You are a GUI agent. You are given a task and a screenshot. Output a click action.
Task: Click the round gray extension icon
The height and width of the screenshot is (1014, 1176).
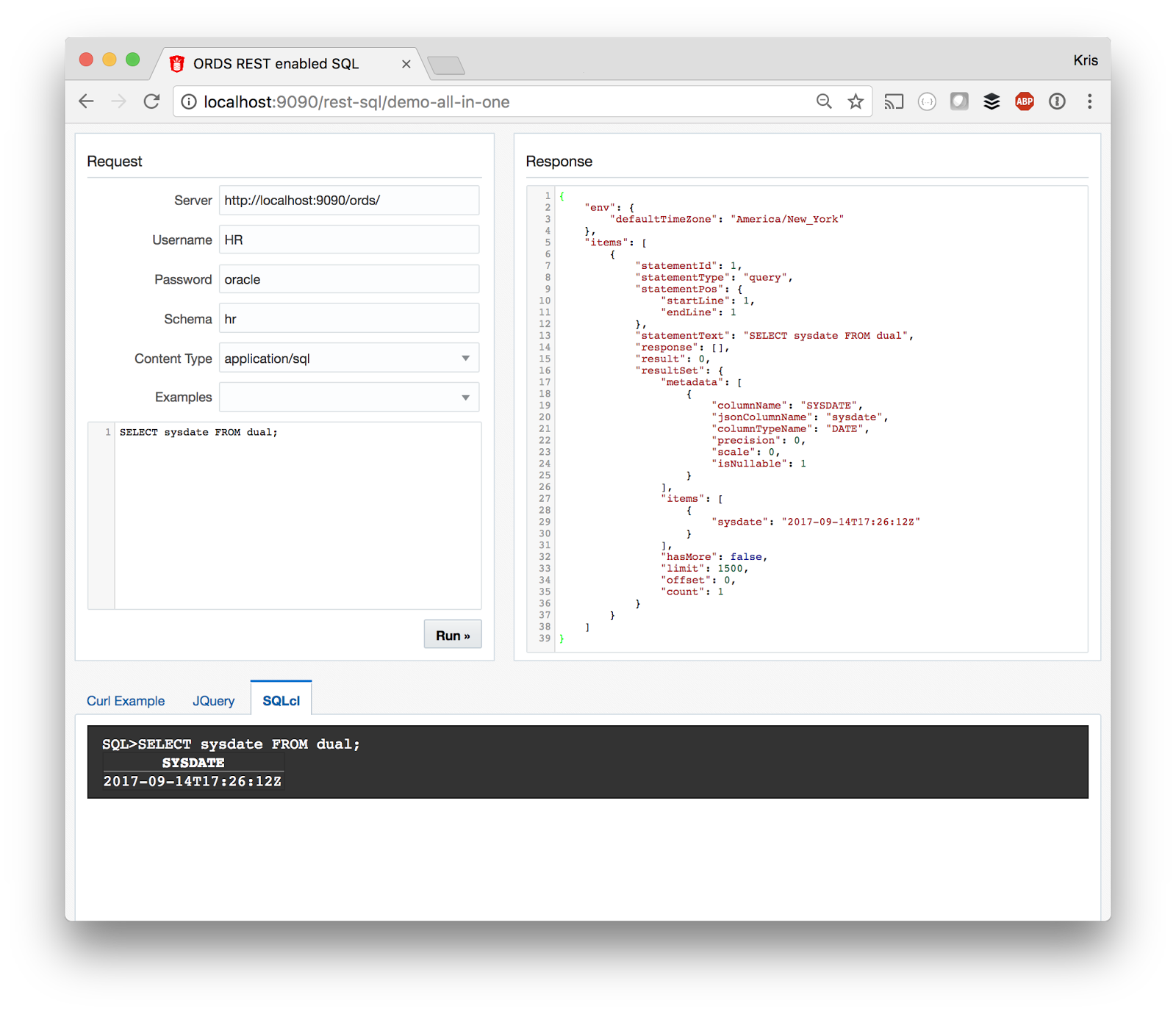coord(927,101)
